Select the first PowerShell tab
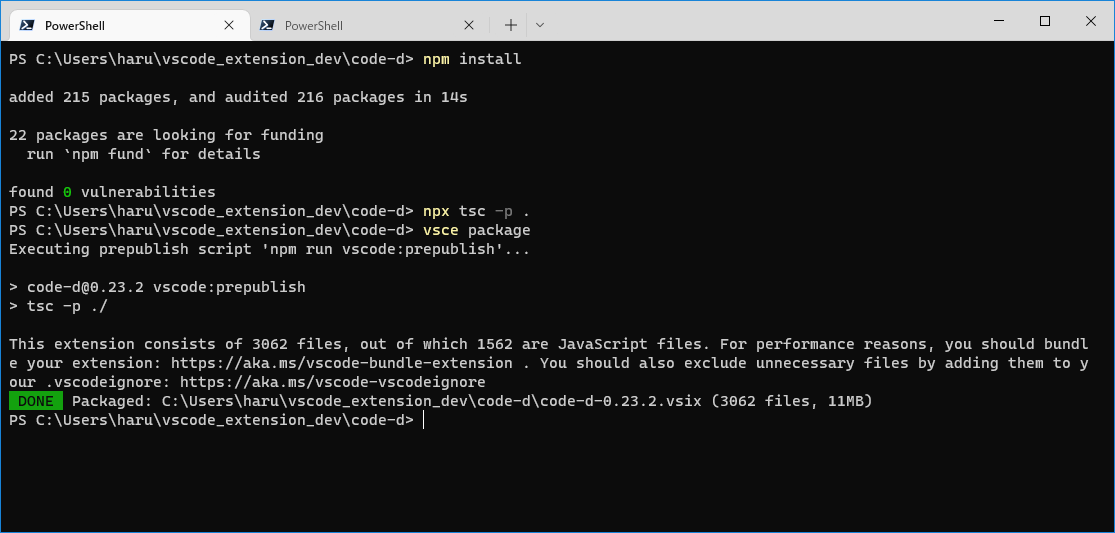 pos(130,25)
